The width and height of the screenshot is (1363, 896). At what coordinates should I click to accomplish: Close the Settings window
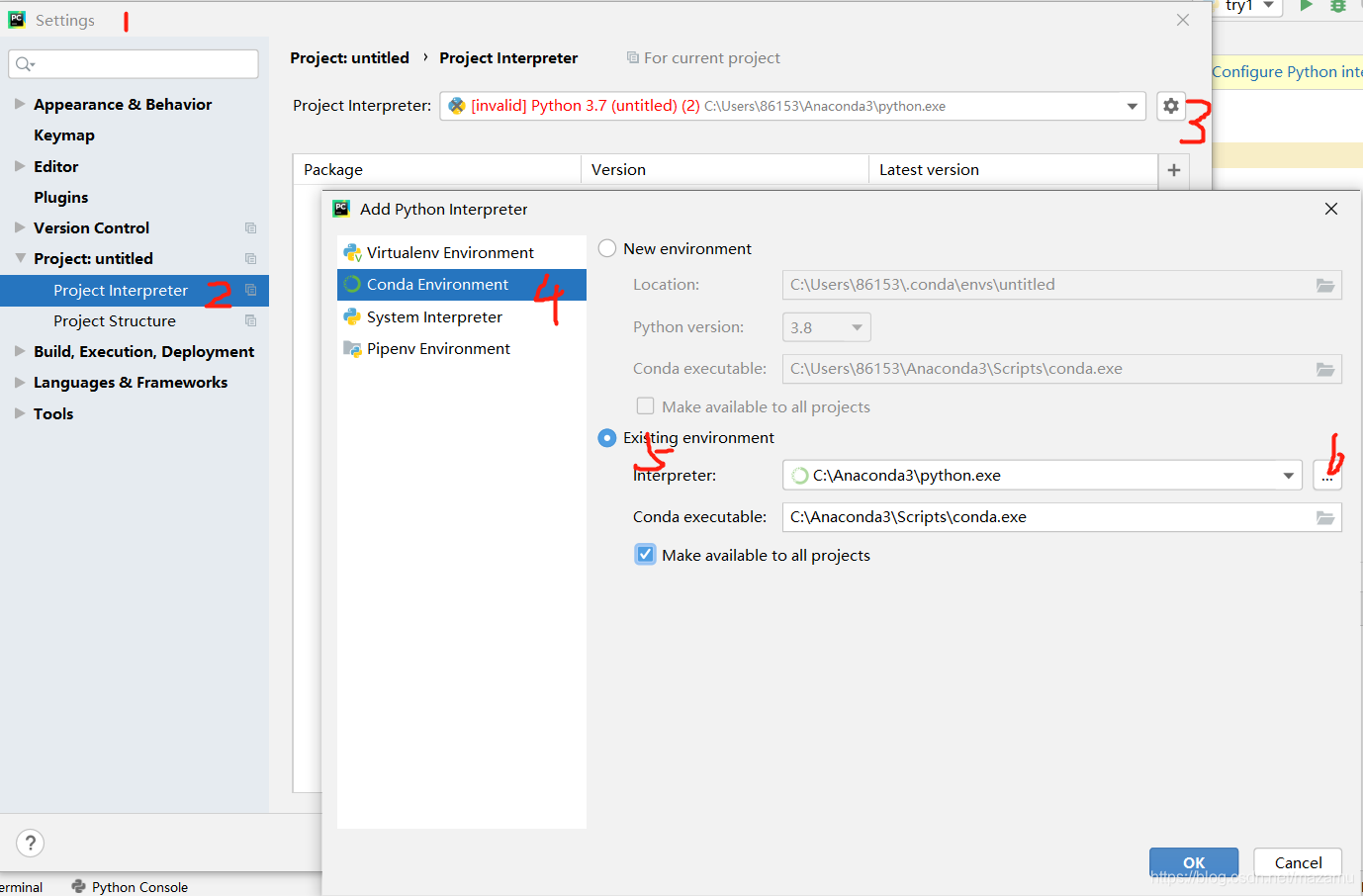coord(1183,20)
